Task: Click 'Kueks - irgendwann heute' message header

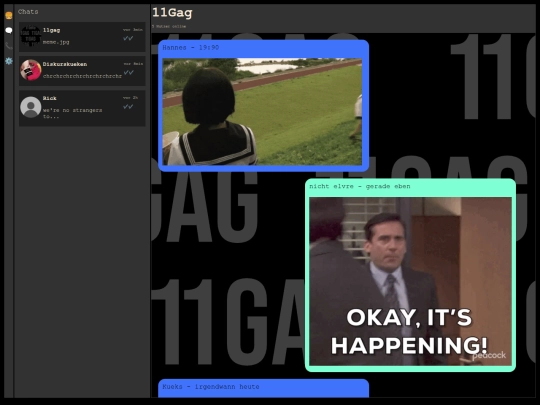Action: pos(211,387)
